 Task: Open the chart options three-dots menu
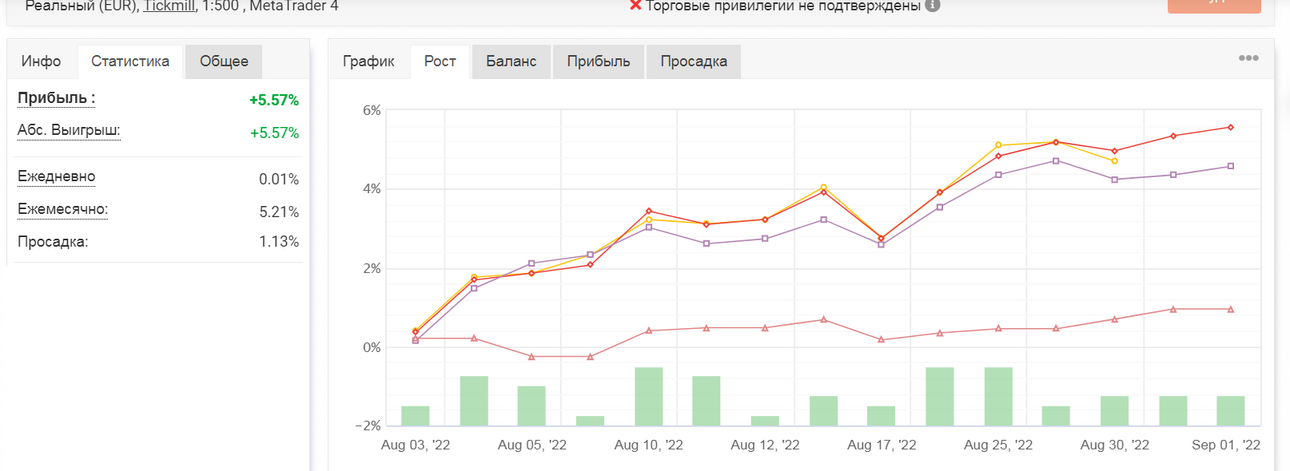pos(1248,58)
